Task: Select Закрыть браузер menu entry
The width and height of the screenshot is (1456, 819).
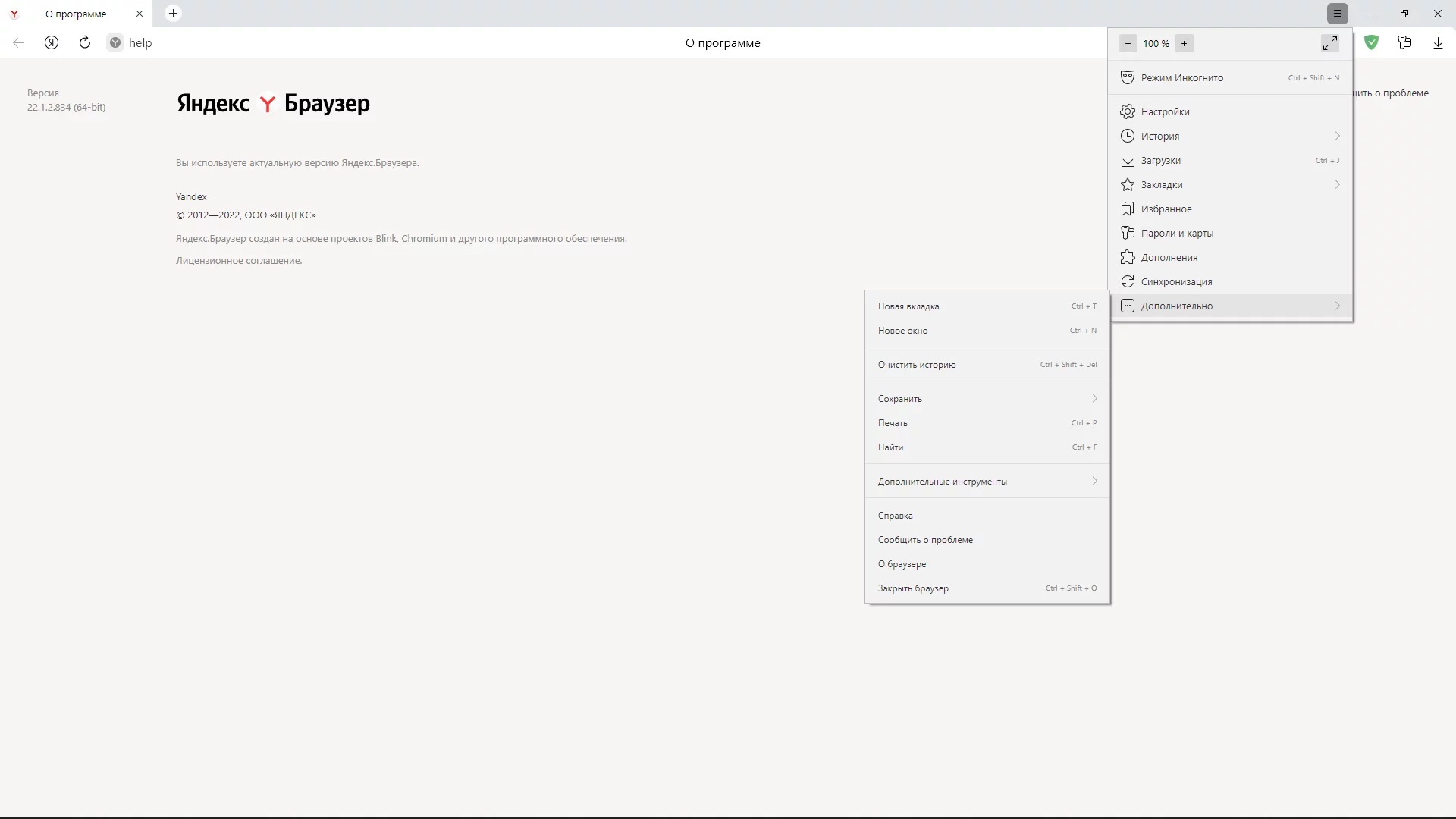Action: [x=987, y=588]
